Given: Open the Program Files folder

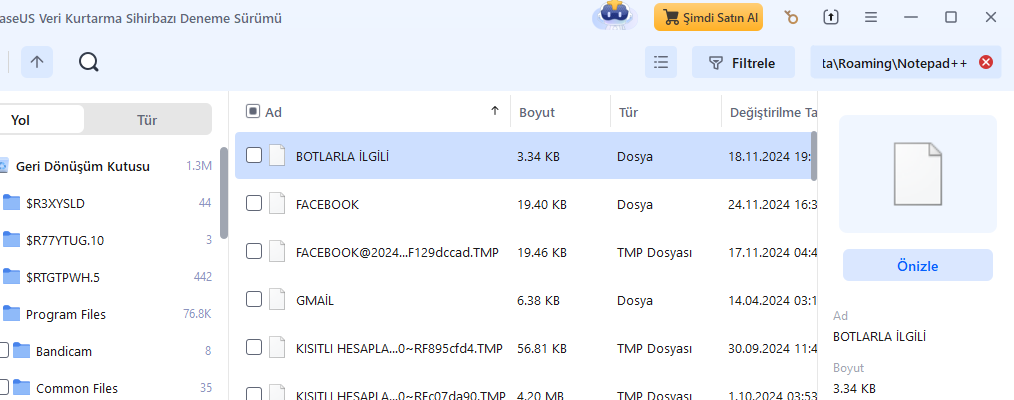Looking at the screenshot, I should [66, 315].
